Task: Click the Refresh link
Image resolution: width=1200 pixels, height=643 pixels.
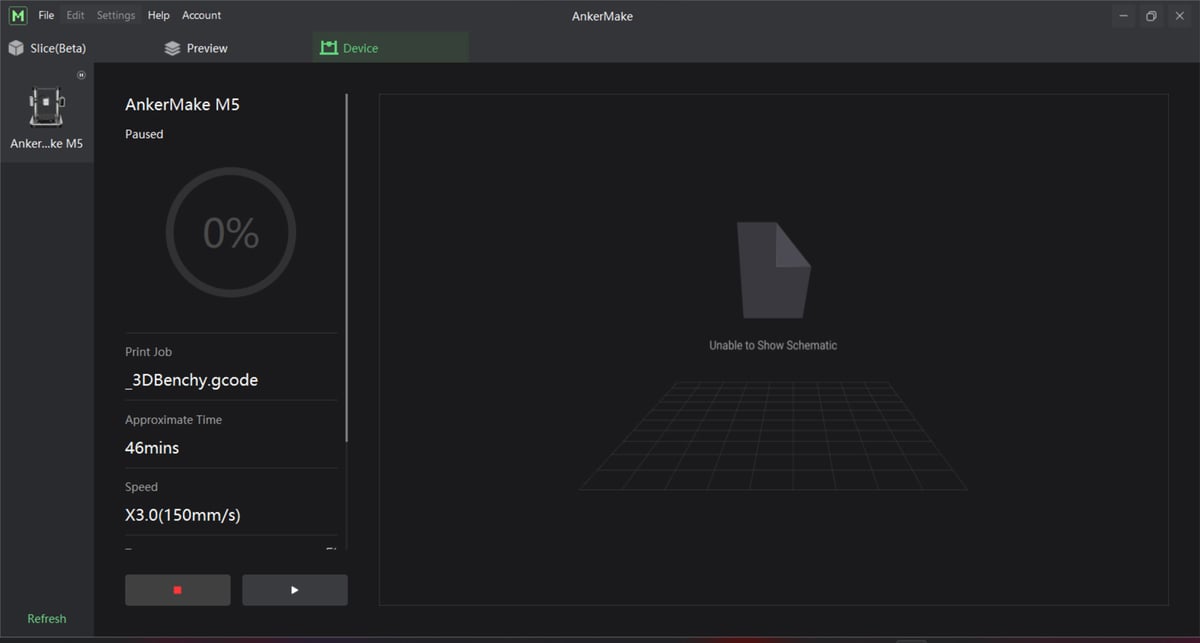Action: coord(47,619)
